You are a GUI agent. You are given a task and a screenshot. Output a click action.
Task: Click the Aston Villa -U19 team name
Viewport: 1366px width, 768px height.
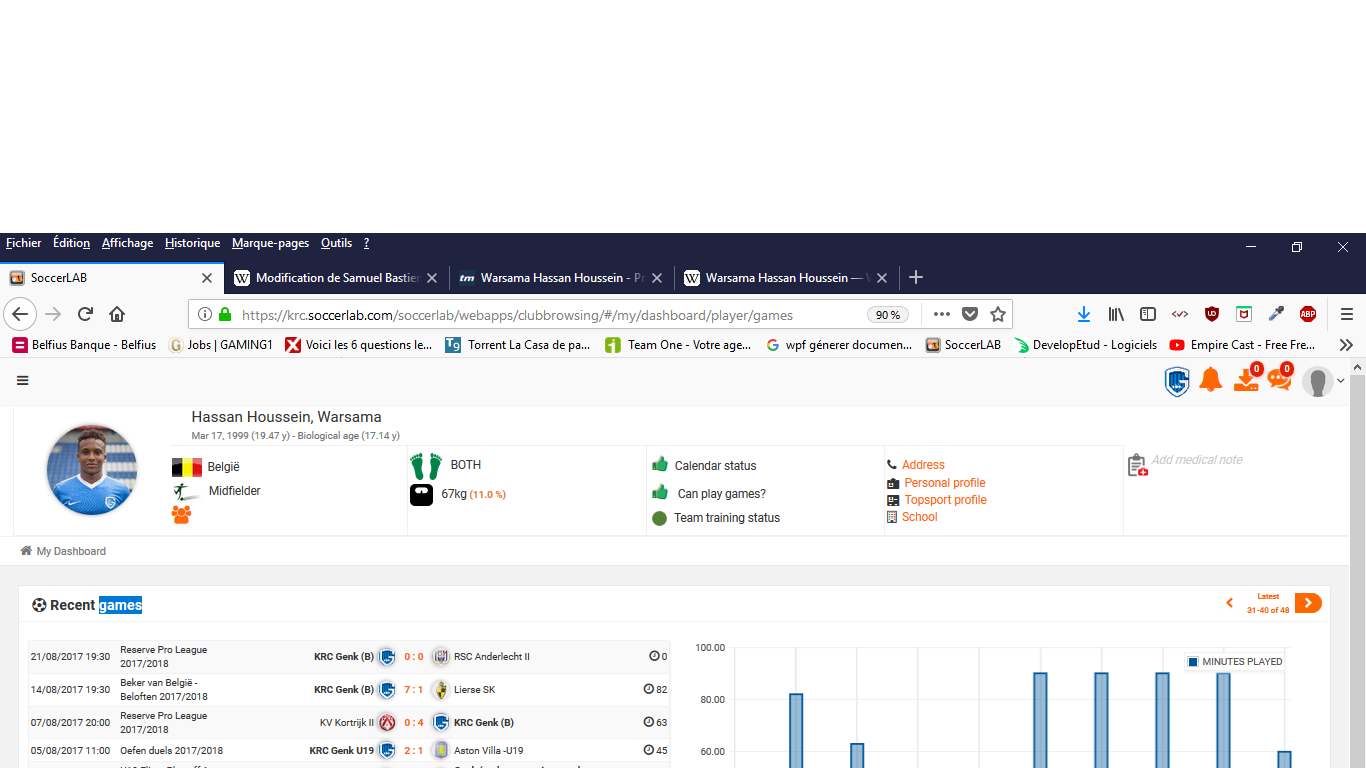[489, 750]
